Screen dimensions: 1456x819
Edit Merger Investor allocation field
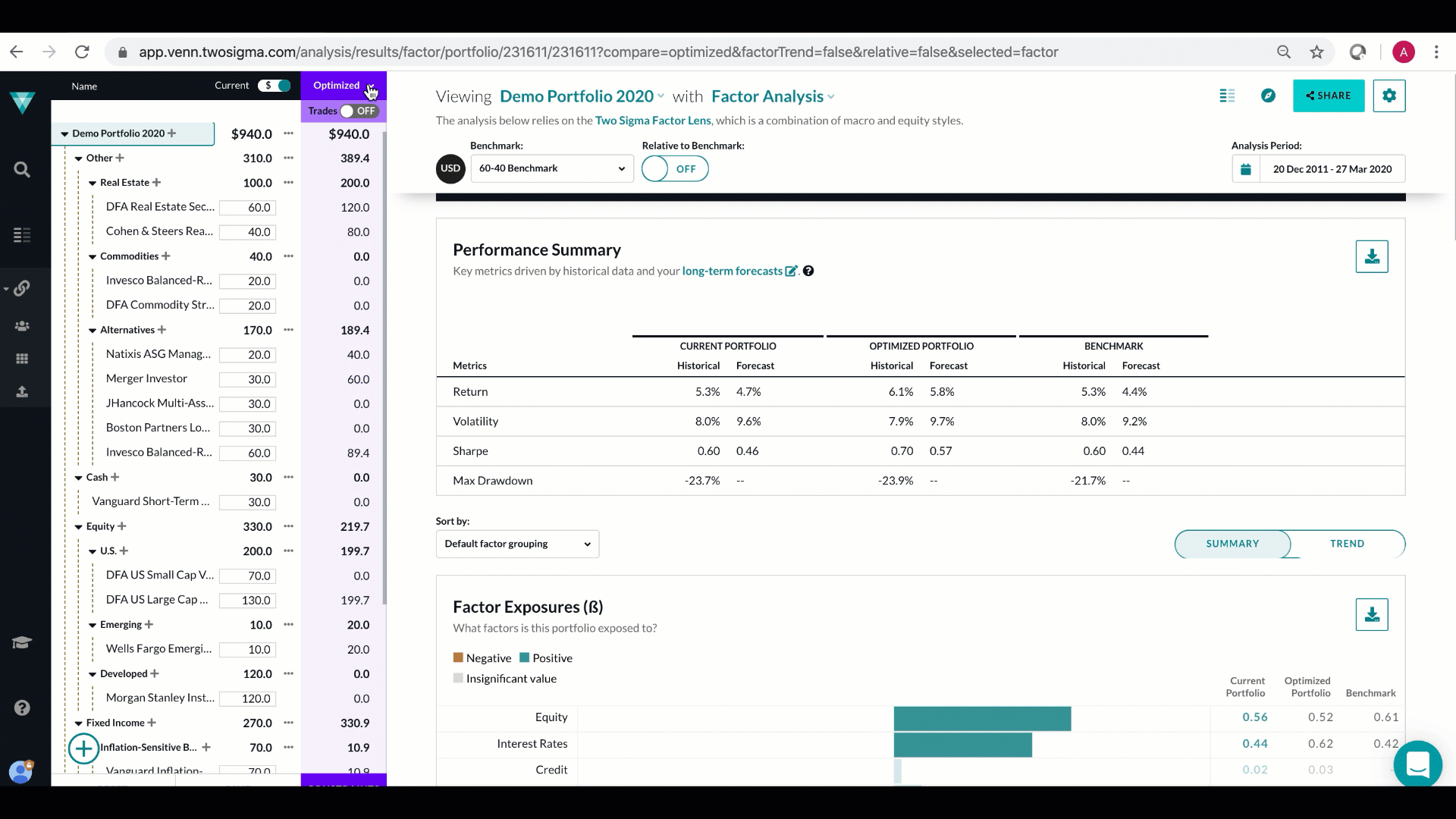click(248, 379)
